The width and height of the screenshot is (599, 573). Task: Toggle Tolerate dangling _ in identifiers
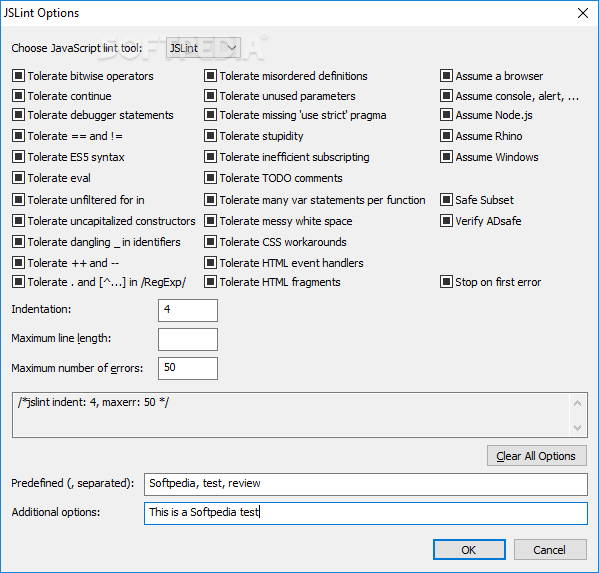pyautogui.click(x=18, y=241)
